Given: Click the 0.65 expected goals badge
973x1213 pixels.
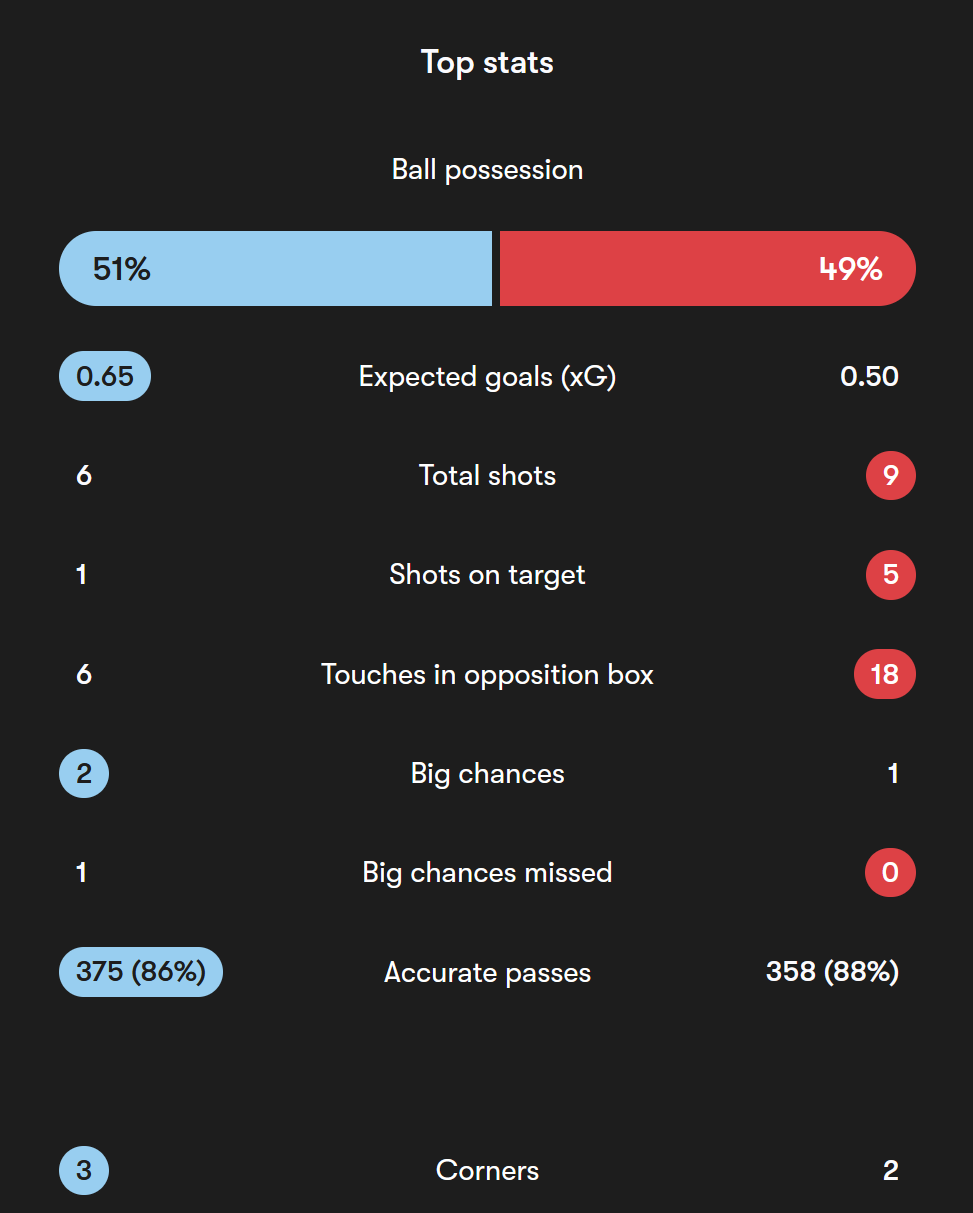Looking at the screenshot, I should (x=105, y=377).
